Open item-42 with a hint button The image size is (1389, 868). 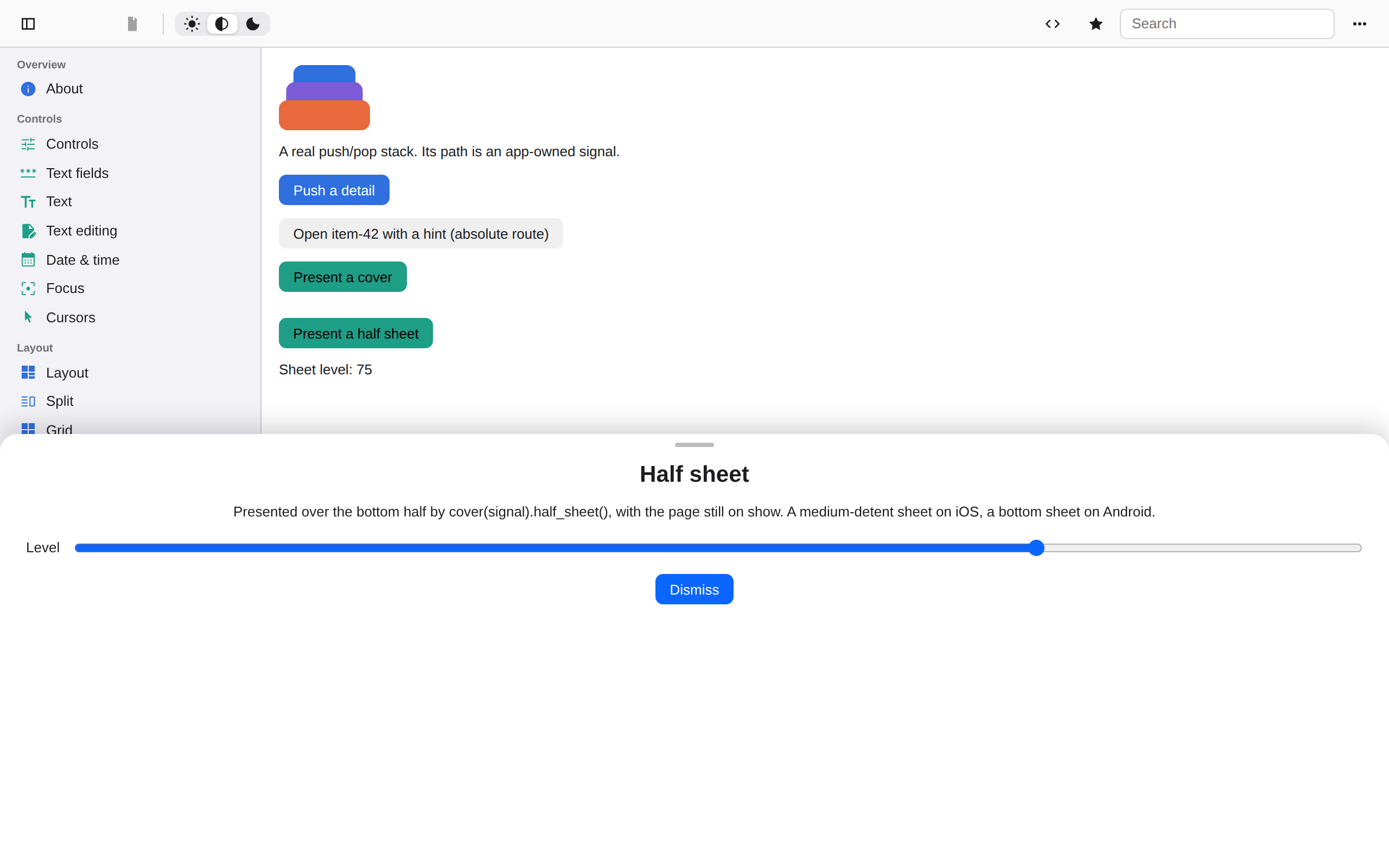[x=420, y=233]
